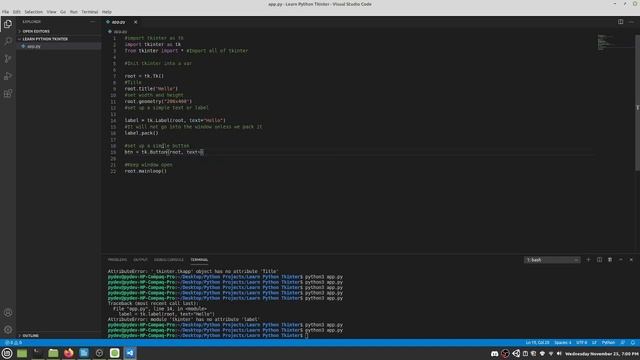
Task: Maximize the terminal panel size chevron
Action: coord(620,260)
